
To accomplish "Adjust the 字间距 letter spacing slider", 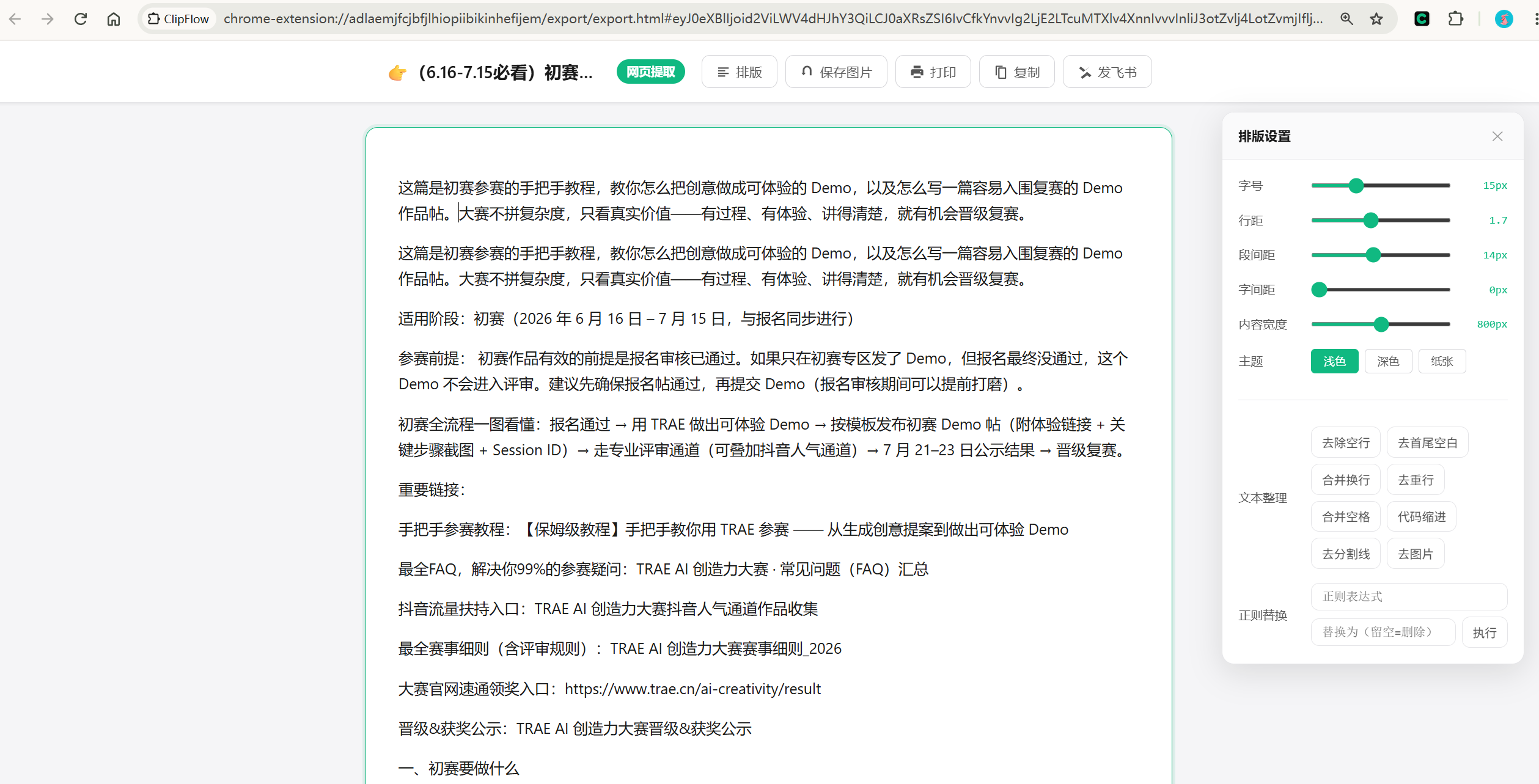I will 1381,290.
